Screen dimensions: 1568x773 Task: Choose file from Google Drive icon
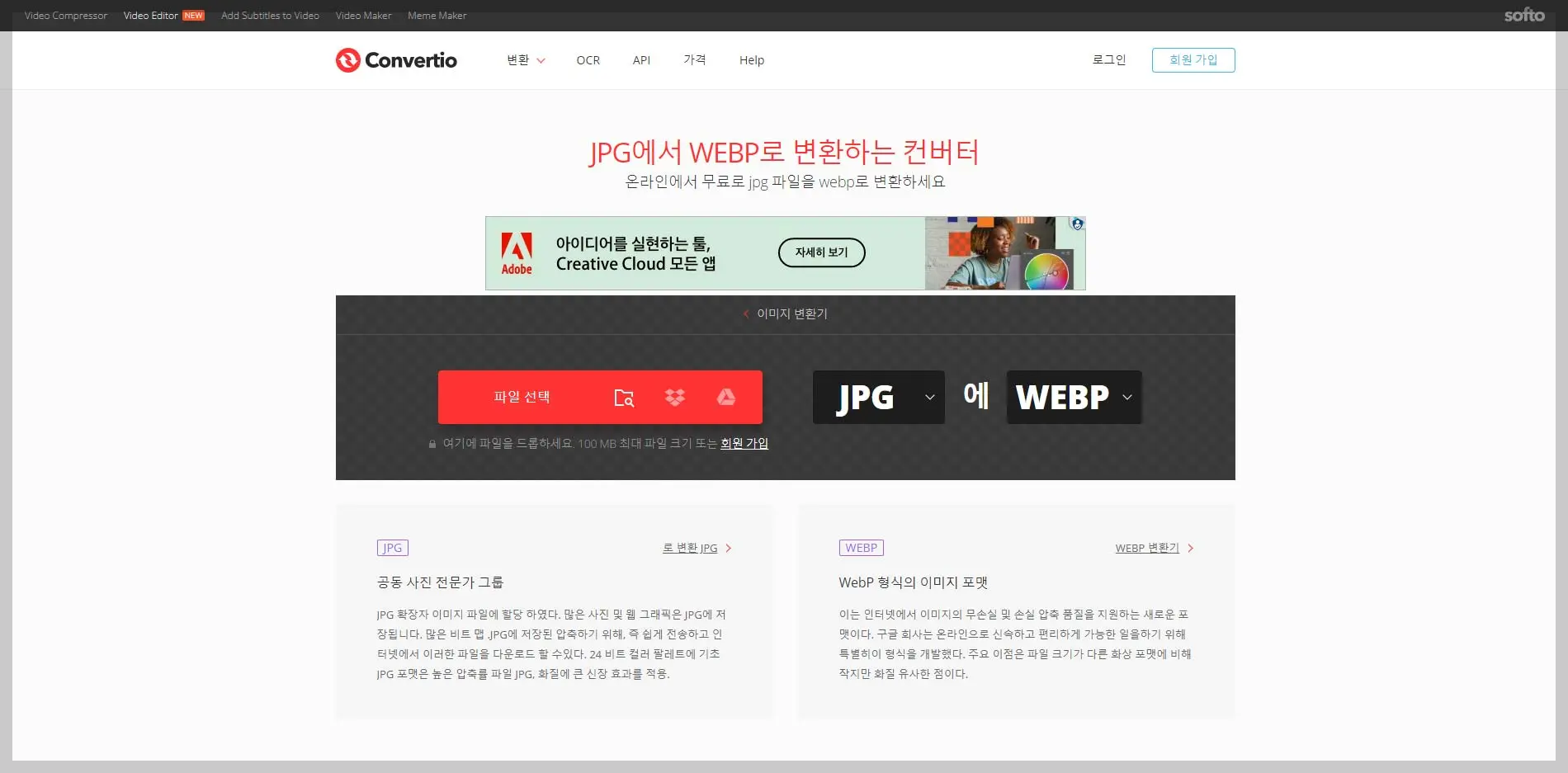pos(726,398)
